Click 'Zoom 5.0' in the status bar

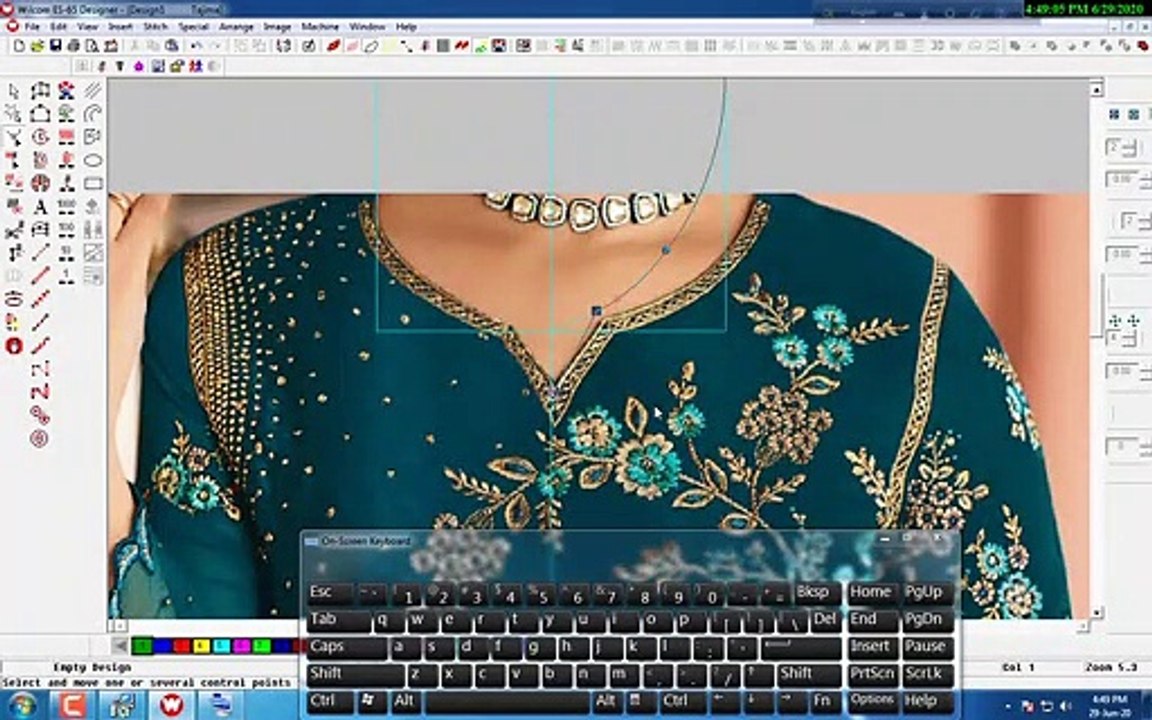point(1112,667)
